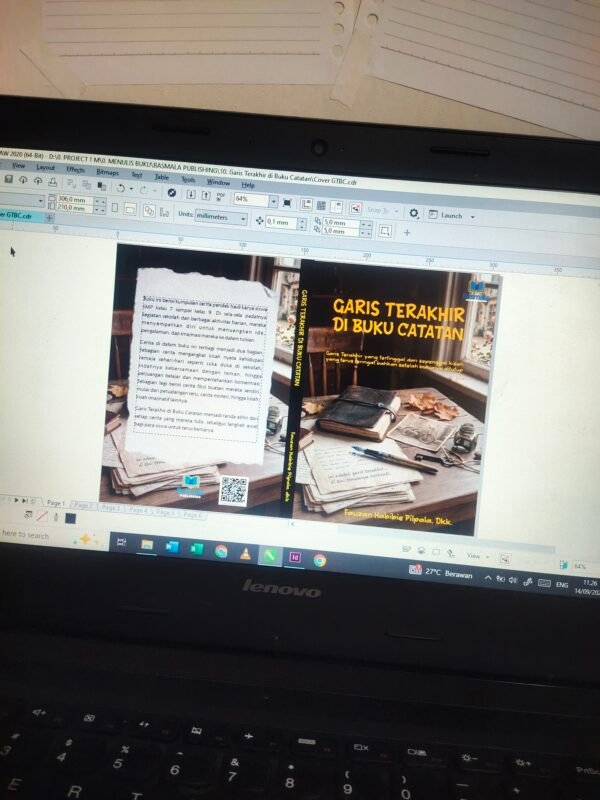Click the Task View icon on taskbar
This screenshot has width=600, height=800.
coord(121,542)
